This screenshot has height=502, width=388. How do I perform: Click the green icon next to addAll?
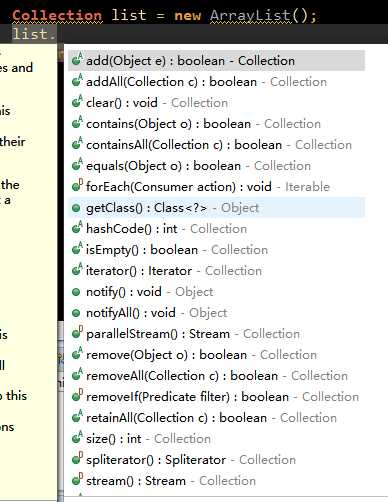[x=77, y=80]
